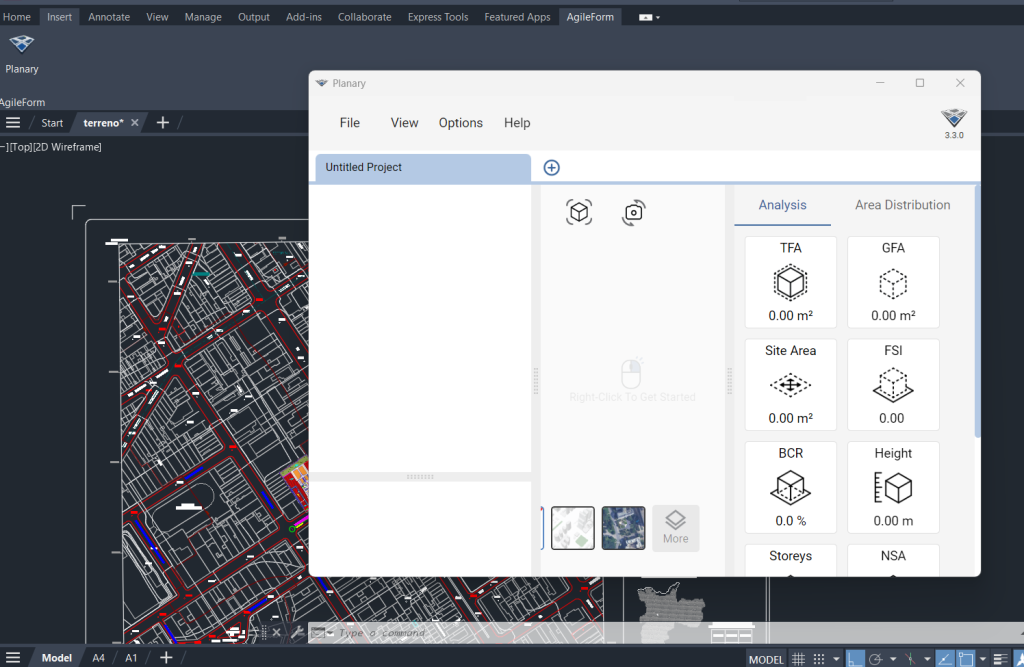Click the GFA dashed cube card
Viewport: 1024px width, 667px height.
tap(893, 282)
